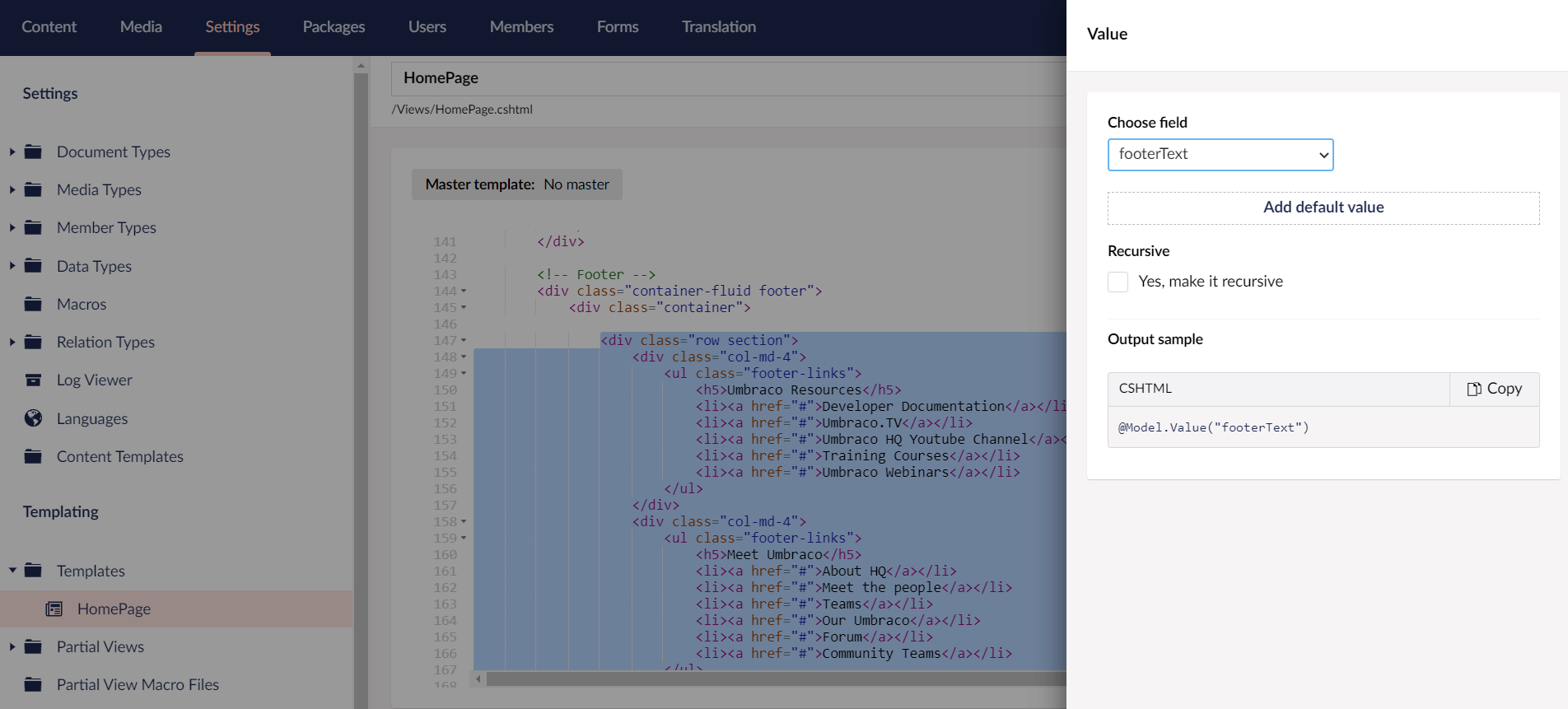Go to the Users section
Image resolution: width=1568 pixels, height=709 pixels.
(x=427, y=27)
